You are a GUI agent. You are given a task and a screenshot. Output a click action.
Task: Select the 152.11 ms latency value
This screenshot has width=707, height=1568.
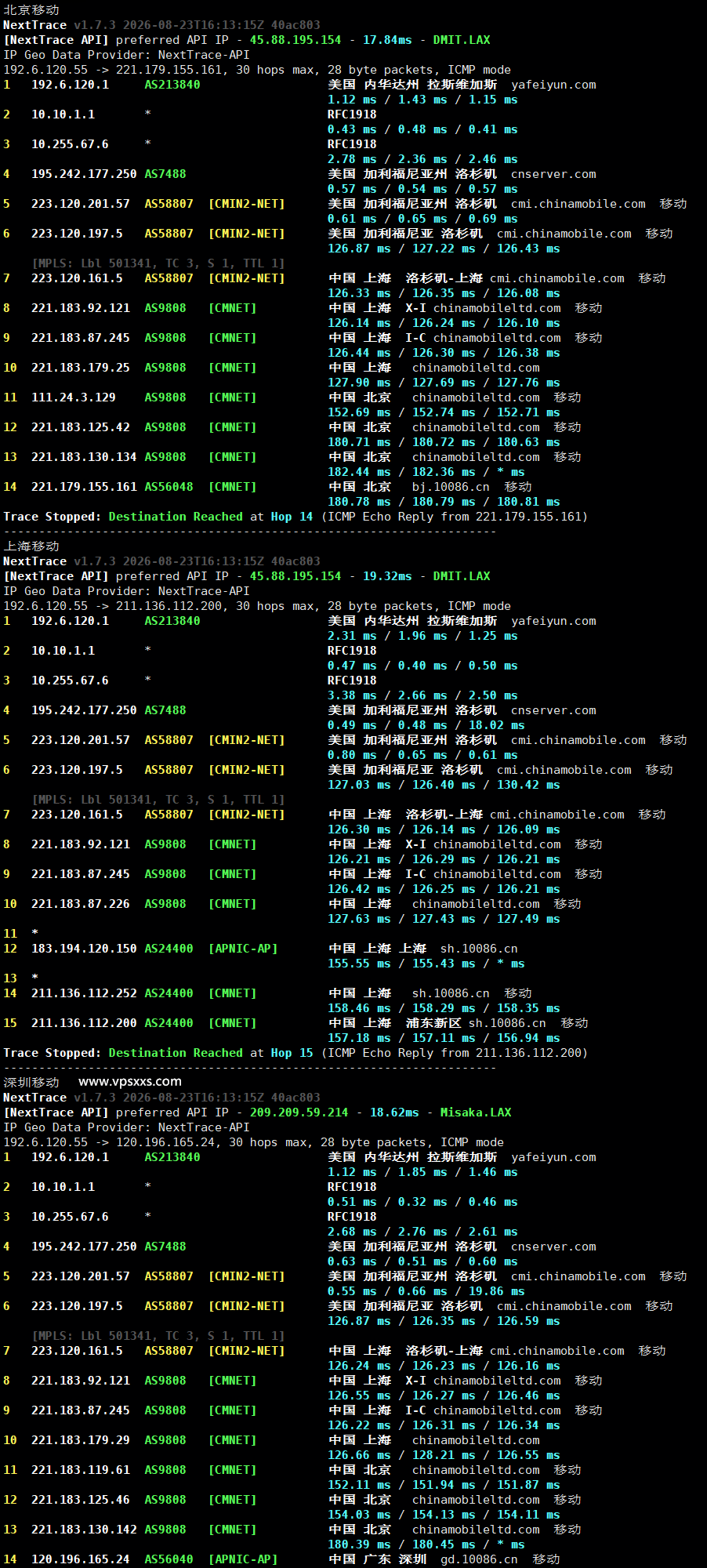(x=359, y=1485)
